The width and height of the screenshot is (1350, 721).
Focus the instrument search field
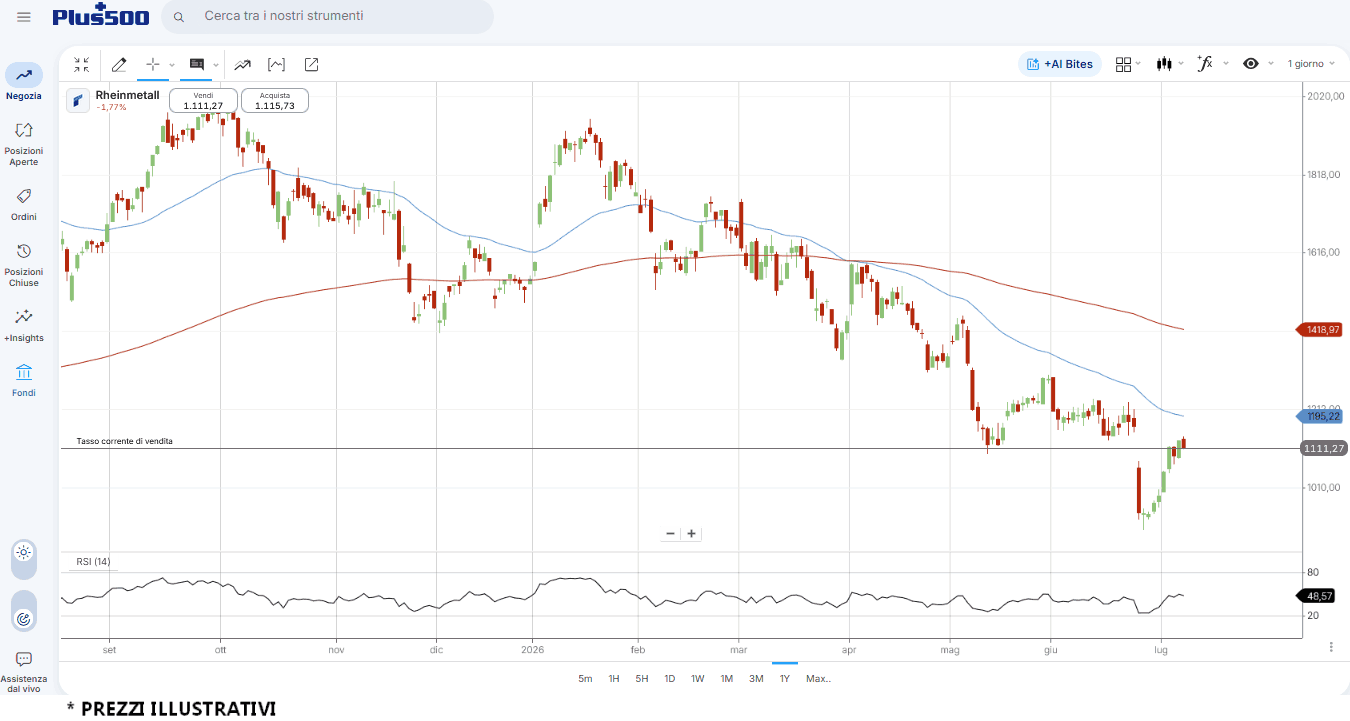click(x=328, y=16)
